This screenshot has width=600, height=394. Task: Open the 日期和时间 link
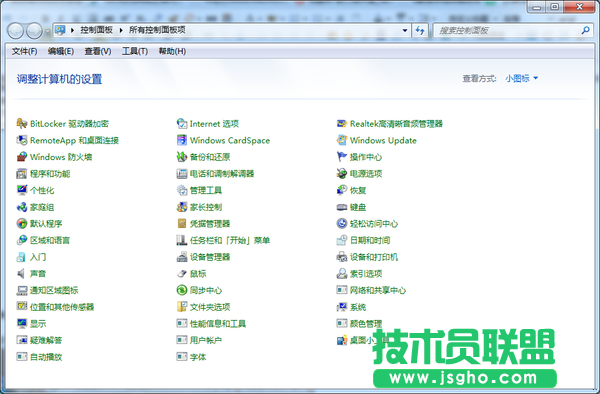pos(370,240)
